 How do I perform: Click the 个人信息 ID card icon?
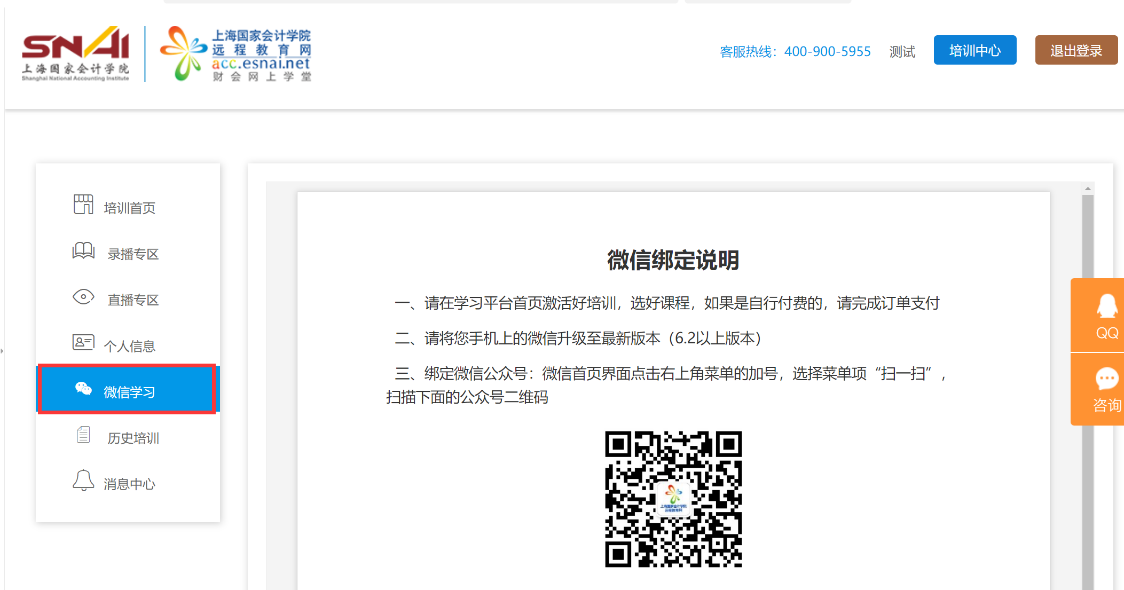[x=83, y=343]
